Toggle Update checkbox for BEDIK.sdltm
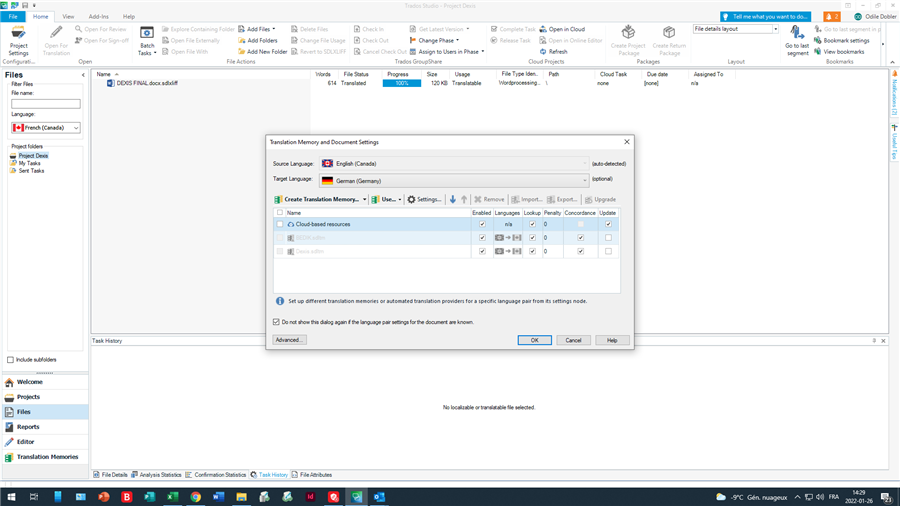Image resolution: width=900 pixels, height=506 pixels. 608,238
